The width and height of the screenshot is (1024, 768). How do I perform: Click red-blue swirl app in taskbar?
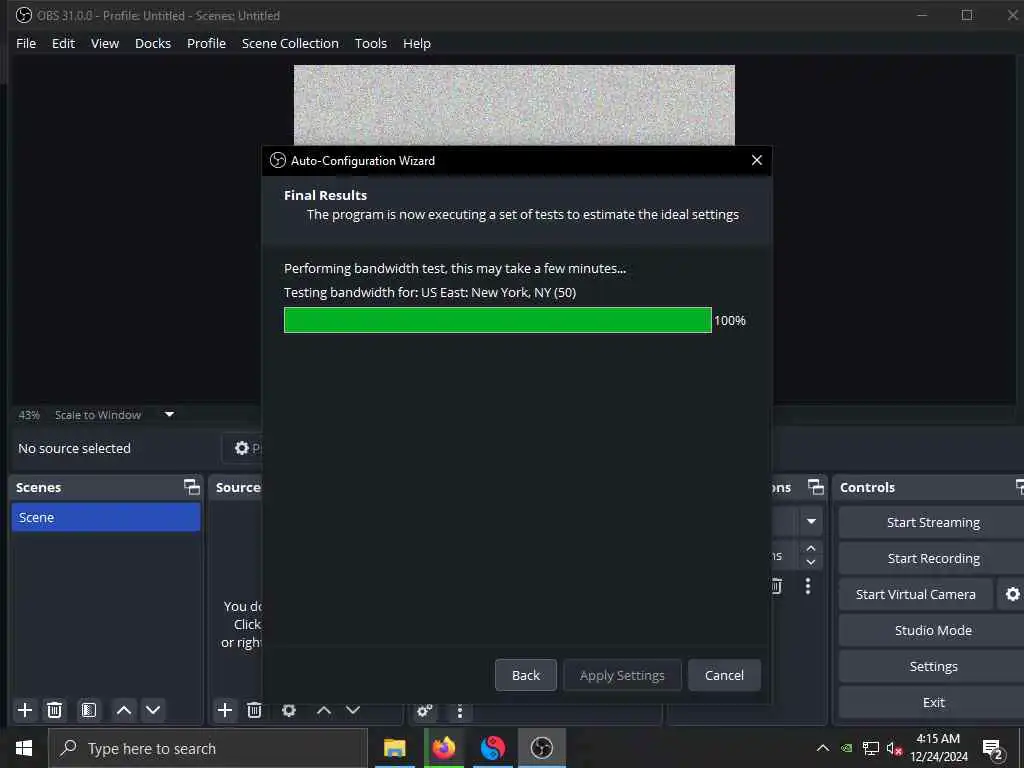coord(492,748)
